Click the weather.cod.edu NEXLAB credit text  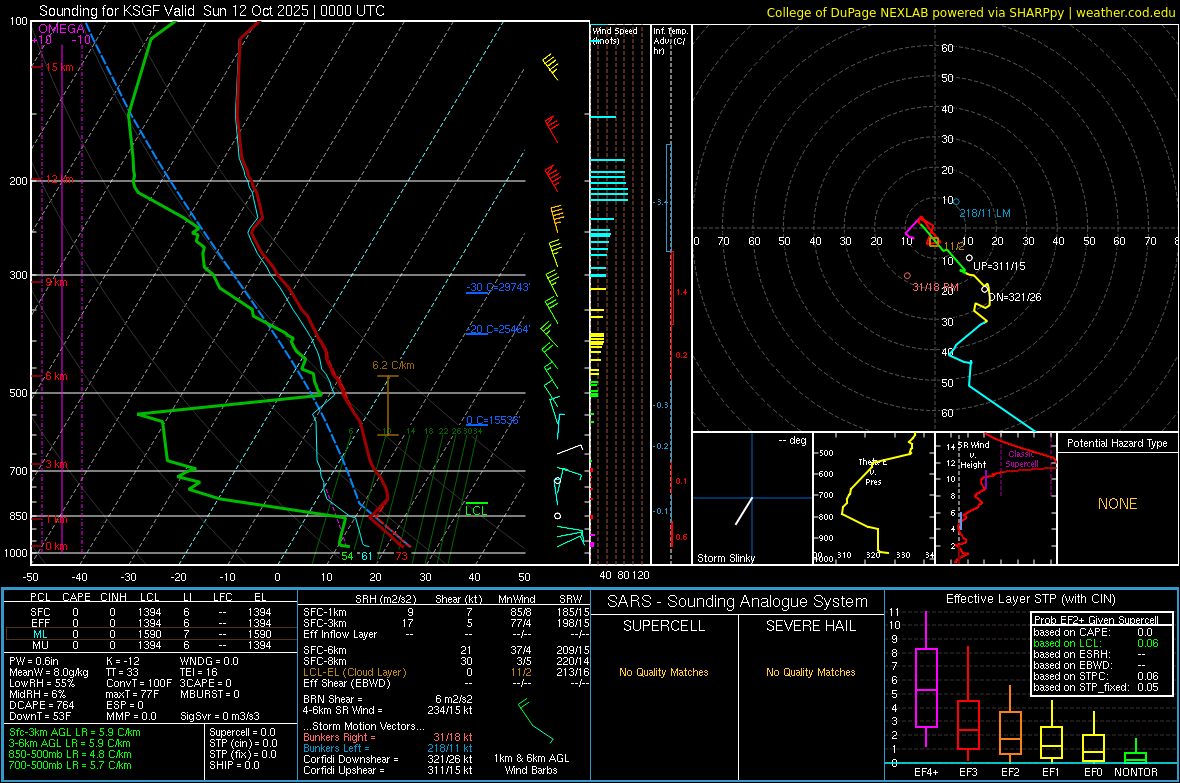click(x=970, y=12)
